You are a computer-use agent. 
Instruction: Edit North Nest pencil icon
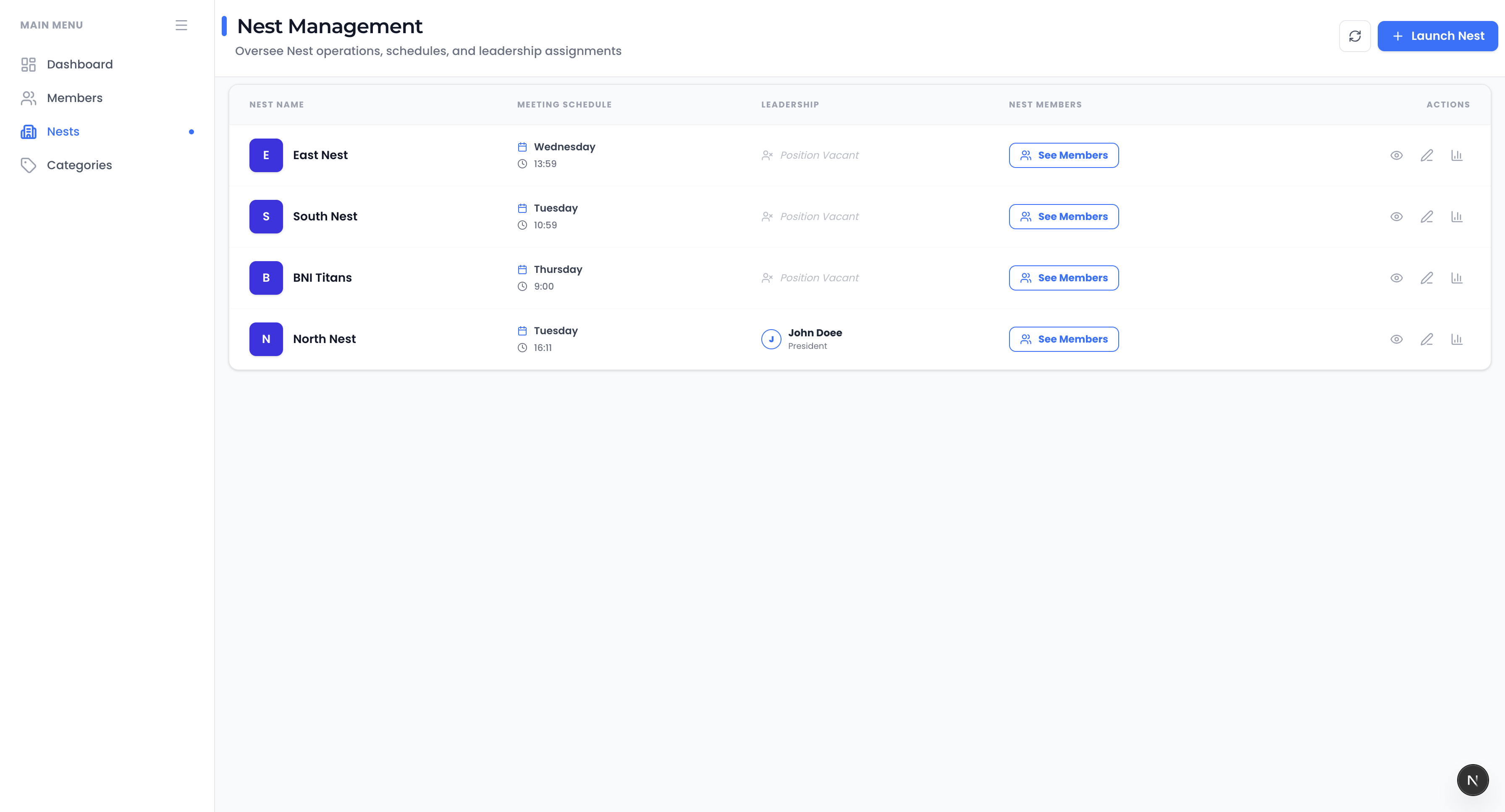pos(1427,339)
